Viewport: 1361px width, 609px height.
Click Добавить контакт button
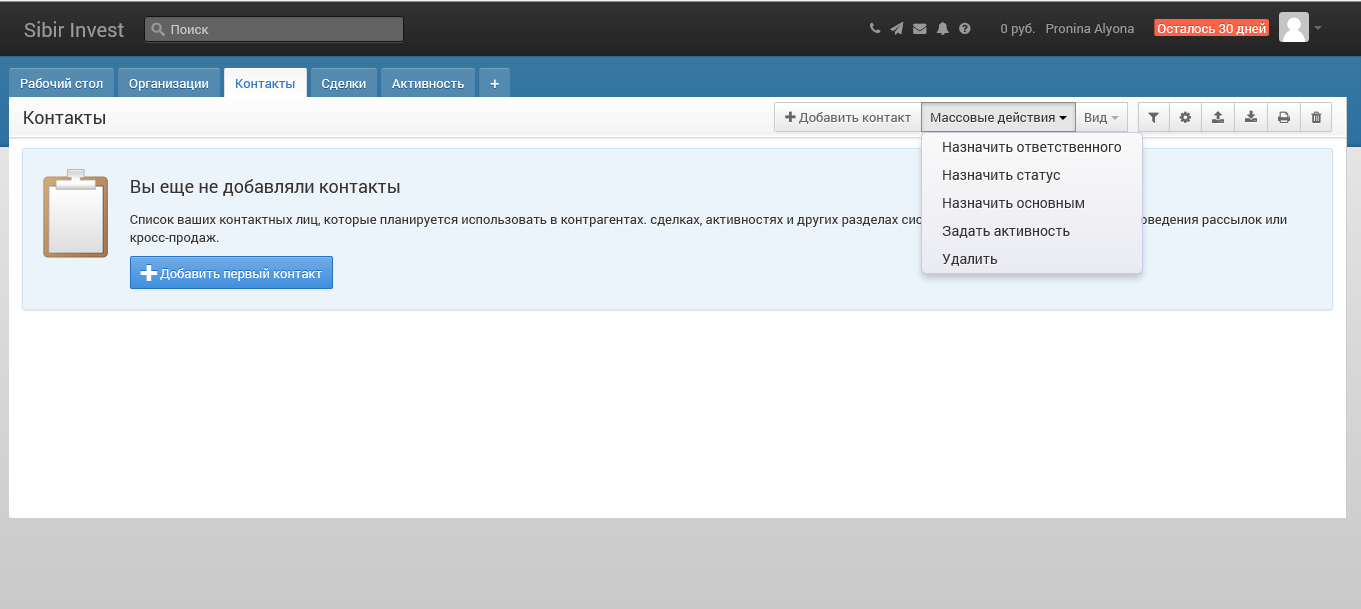pyautogui.click(x=847, y=117)
